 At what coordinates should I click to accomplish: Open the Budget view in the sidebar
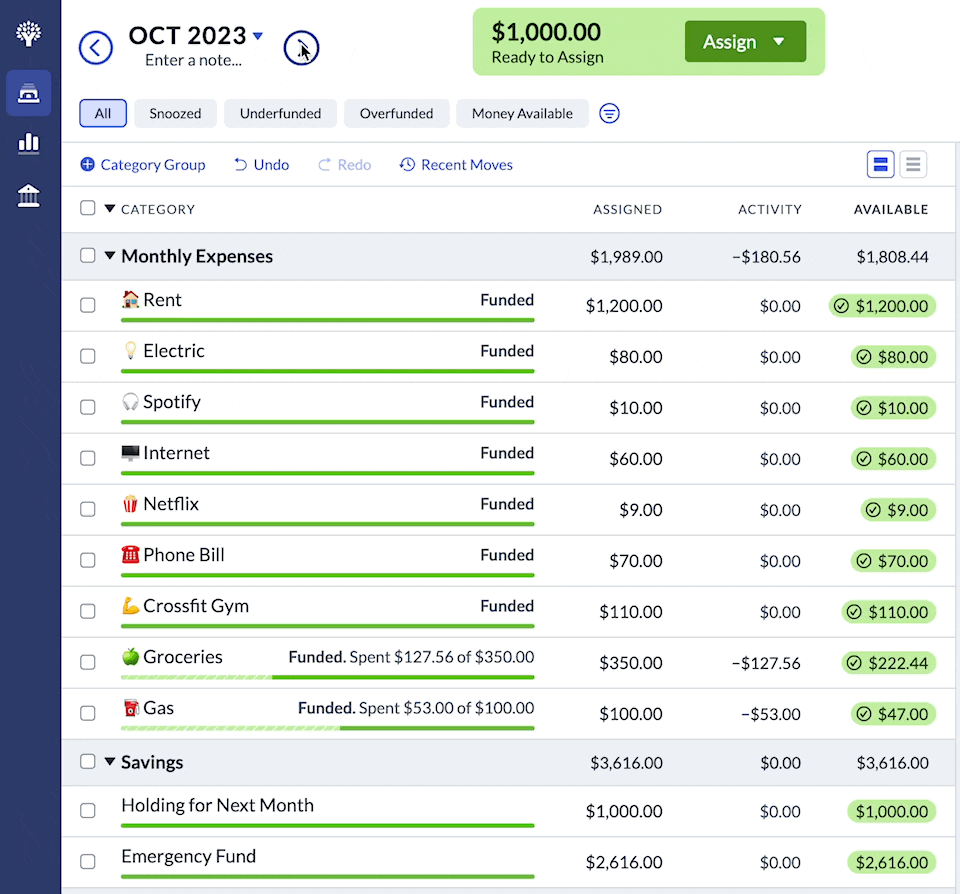coord(29,93)
